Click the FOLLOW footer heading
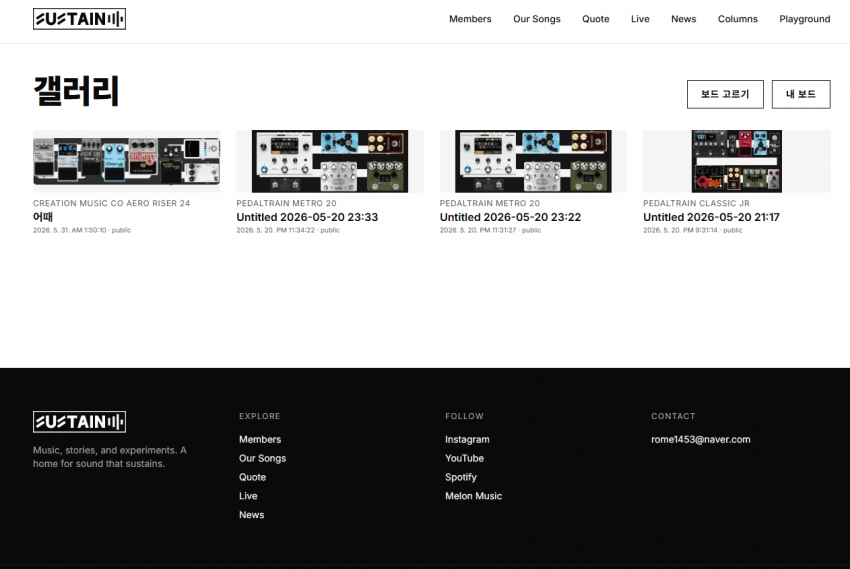 tap(464, 416)
